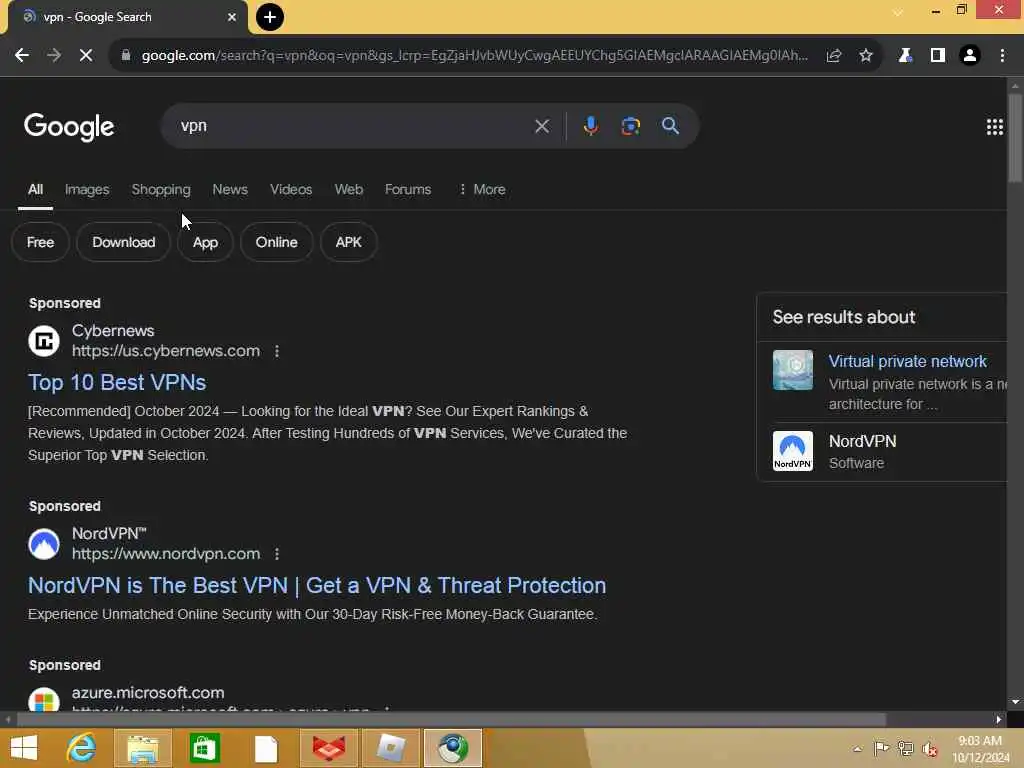Apply the Online filter chip
The height and width of the screenshot is (768, 1024).
click(277, 242)
